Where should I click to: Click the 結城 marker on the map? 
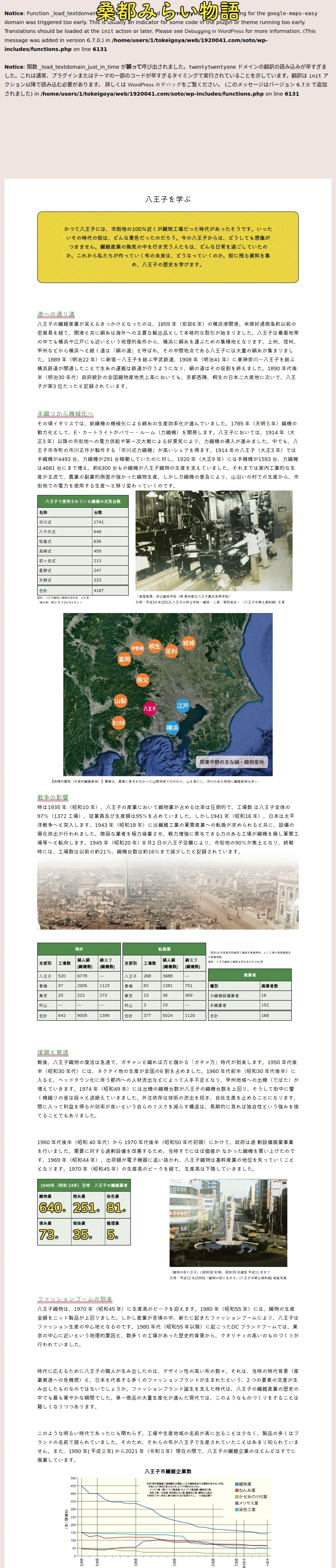[x=189, y=643]
